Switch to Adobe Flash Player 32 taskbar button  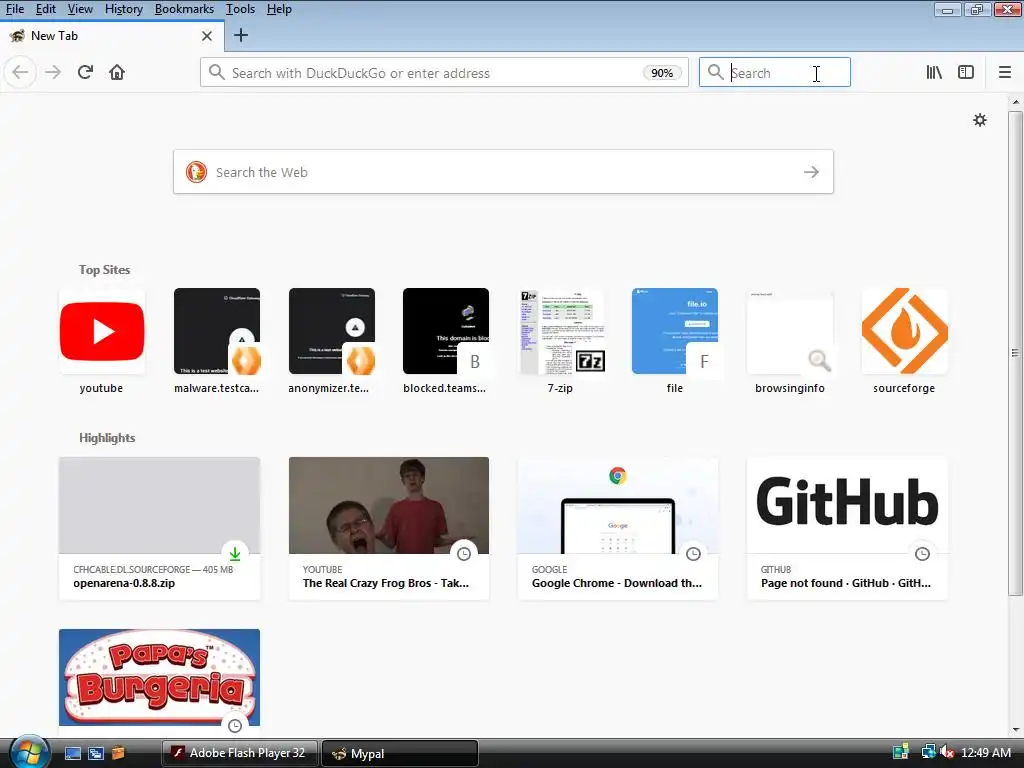[x=240, y=753]
